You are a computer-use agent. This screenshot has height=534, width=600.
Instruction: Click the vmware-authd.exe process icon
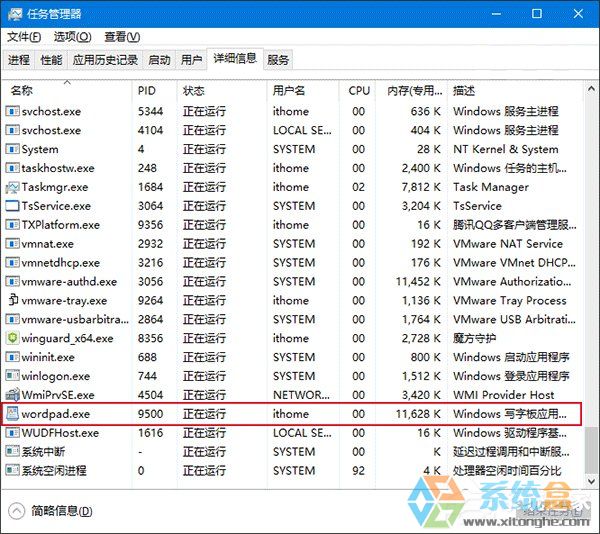click(12, 282)
